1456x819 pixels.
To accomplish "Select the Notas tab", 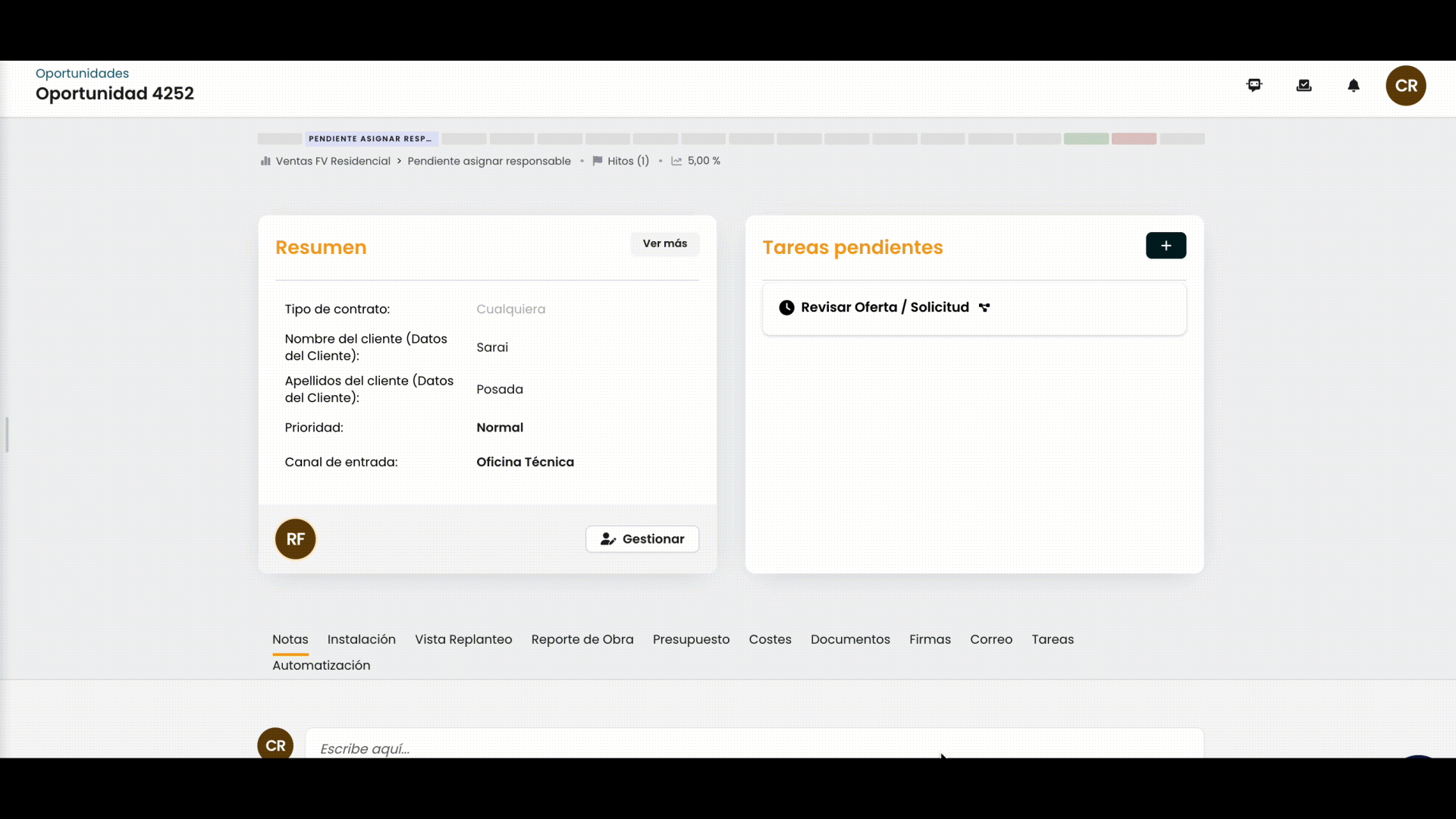I will [290, 639].
